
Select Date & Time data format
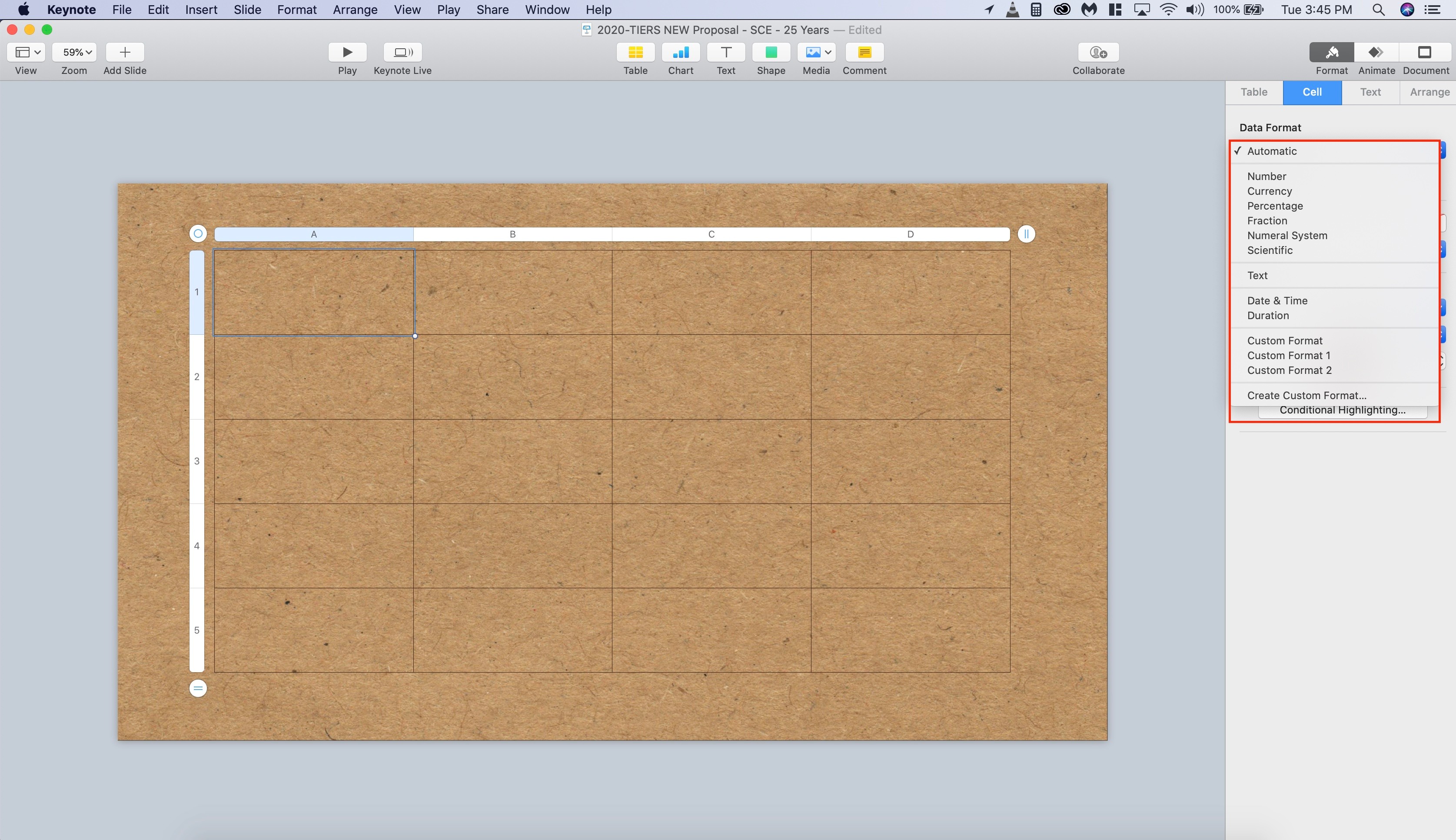coord(1276,300)
